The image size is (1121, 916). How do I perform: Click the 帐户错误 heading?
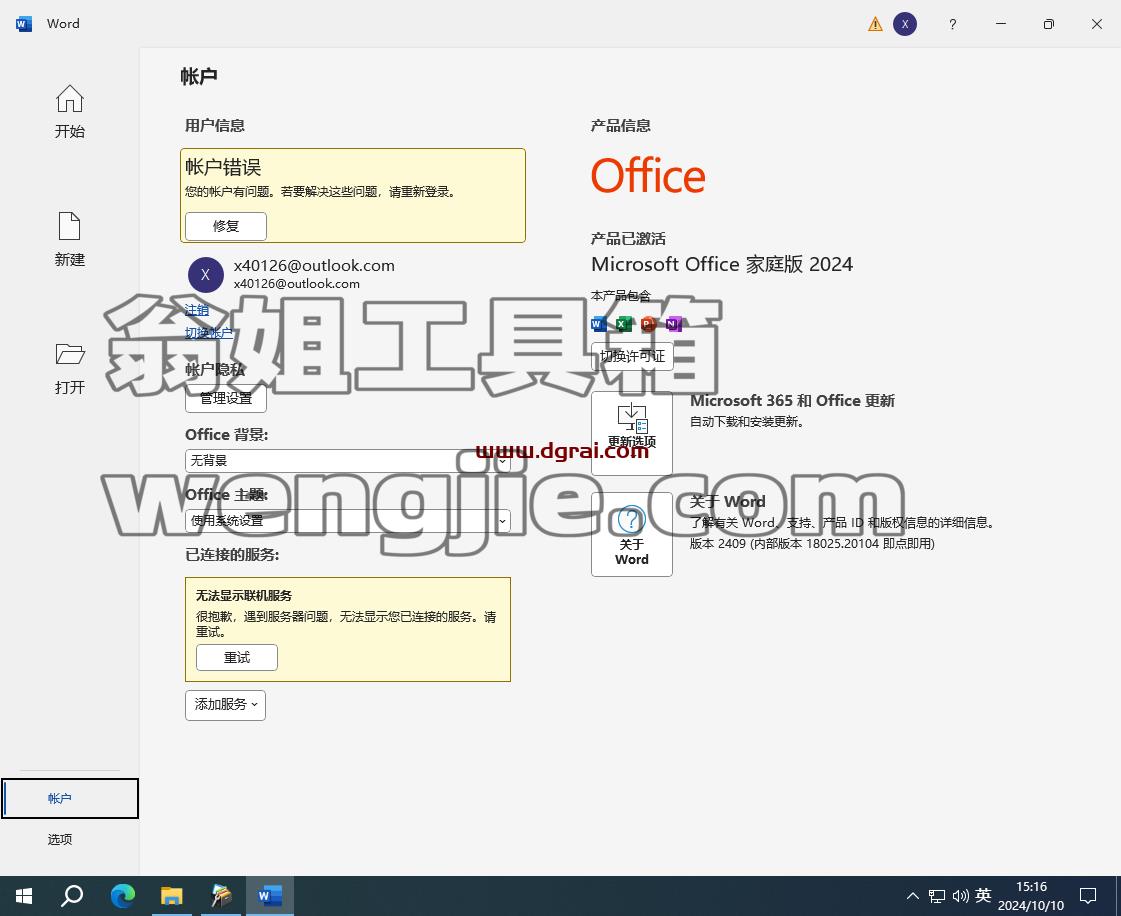coord(223,167)
